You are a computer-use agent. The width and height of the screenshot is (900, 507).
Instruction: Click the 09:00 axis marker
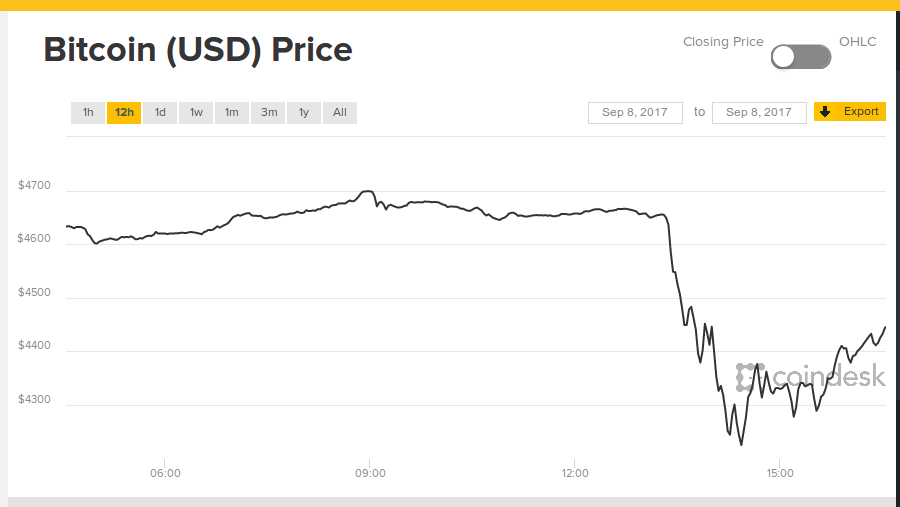tap(370, 473)
